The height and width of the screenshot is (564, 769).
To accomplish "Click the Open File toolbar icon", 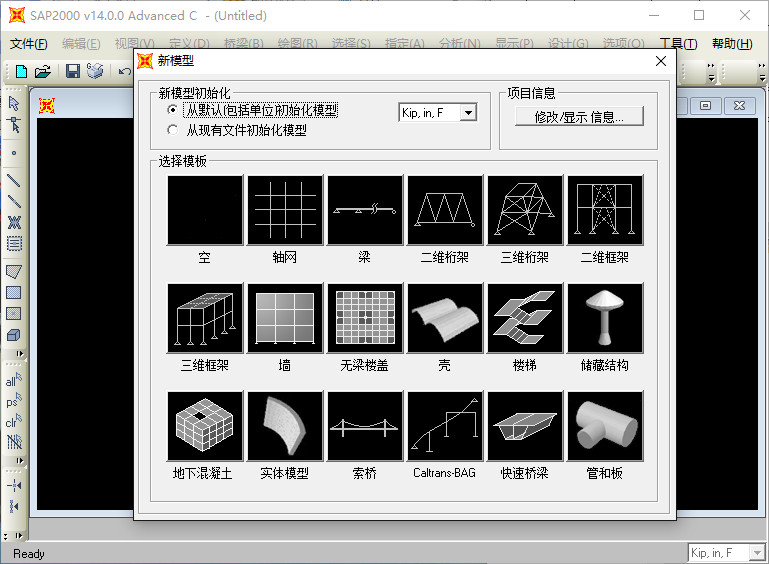I will [43, 72].
